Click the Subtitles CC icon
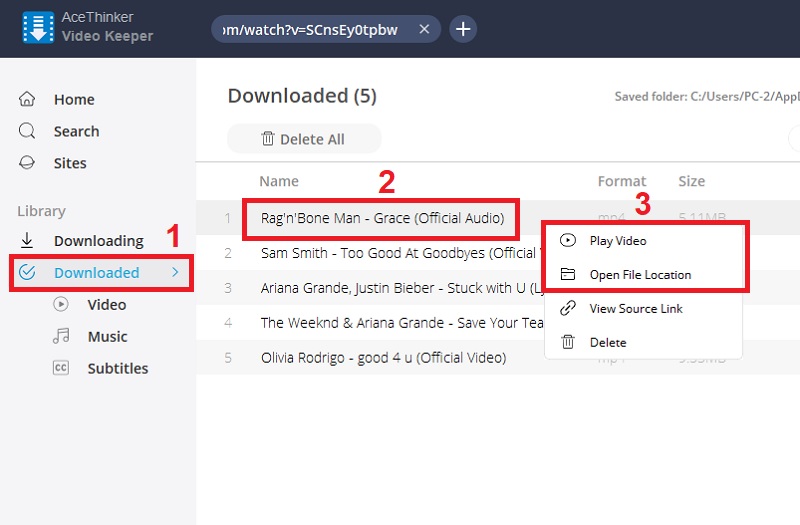This screenshot has width=800, height=525. (61, 367)
